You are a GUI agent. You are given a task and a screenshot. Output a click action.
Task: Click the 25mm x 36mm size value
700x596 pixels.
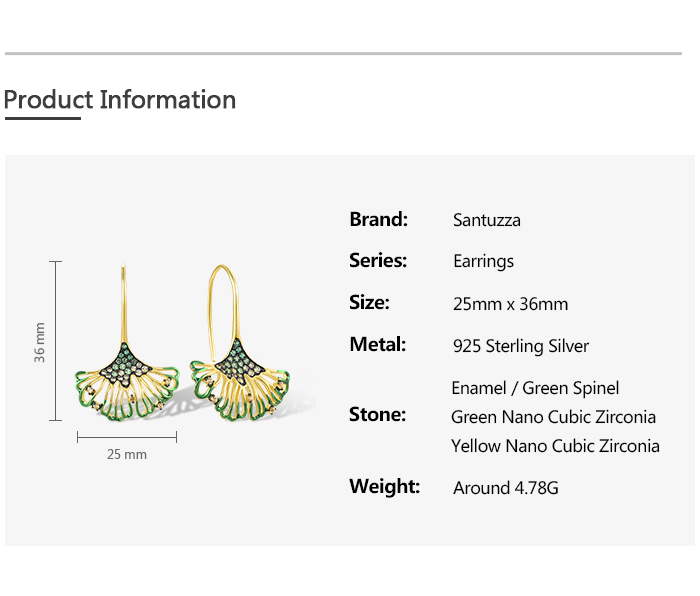(510, 304)
